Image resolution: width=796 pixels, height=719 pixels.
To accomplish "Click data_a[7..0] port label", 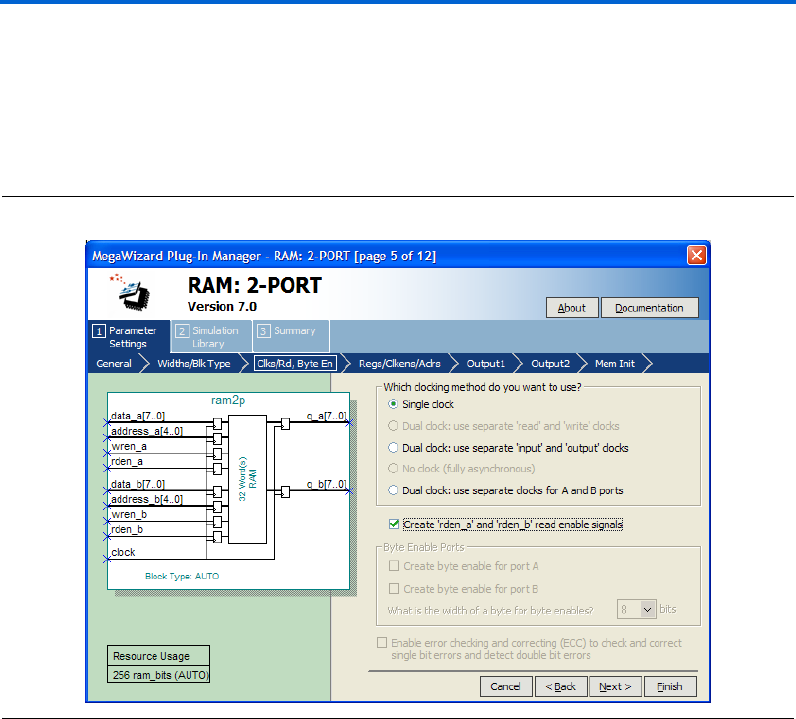I will pyautogui.click(x=138, y=416).
